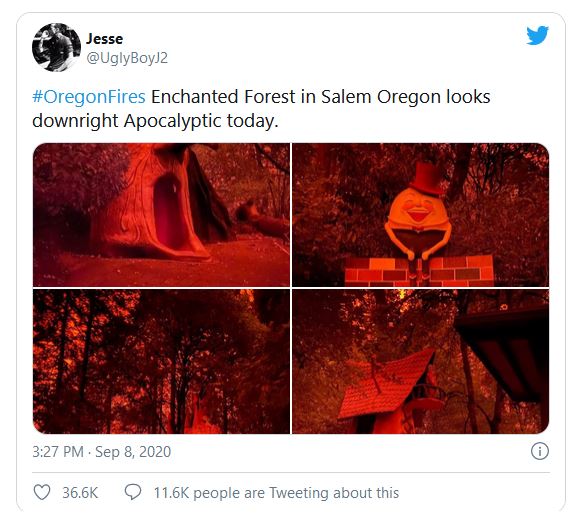Open the red forest trees photo
This screenshot has height=524, width=573.
point(161,362)
